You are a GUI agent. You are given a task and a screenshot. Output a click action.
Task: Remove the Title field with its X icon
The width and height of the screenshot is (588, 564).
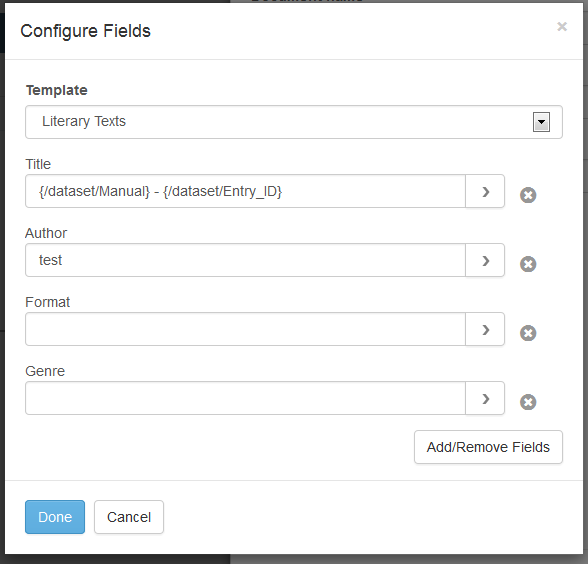(x=528, y=195)
